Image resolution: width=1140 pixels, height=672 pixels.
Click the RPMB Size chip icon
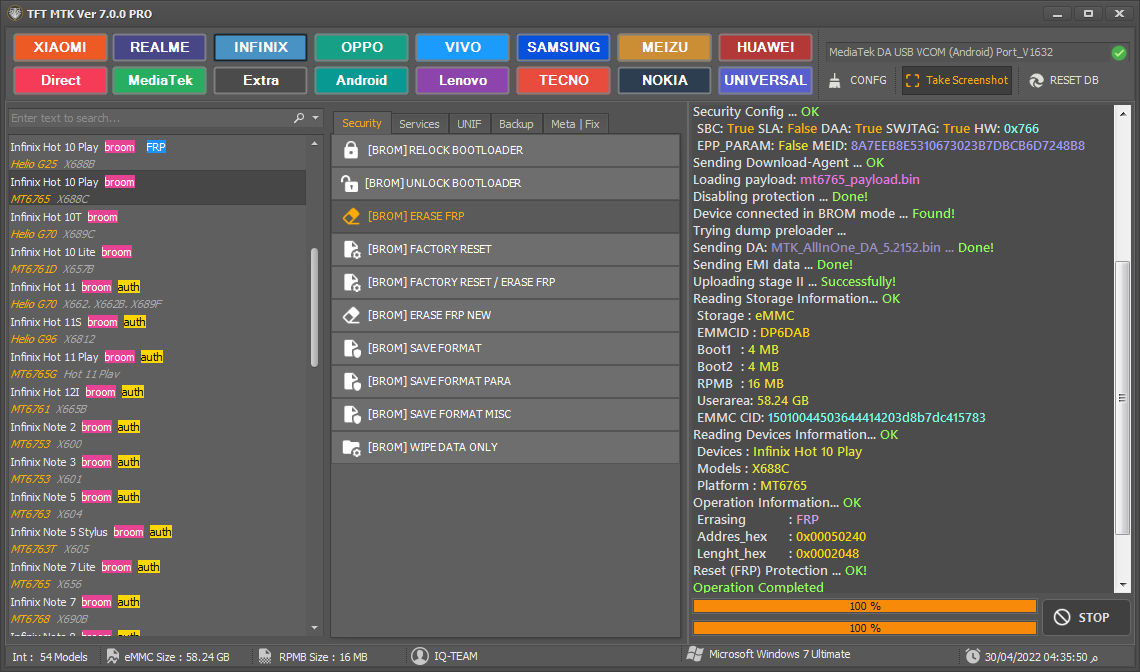(x=265, y=656)
